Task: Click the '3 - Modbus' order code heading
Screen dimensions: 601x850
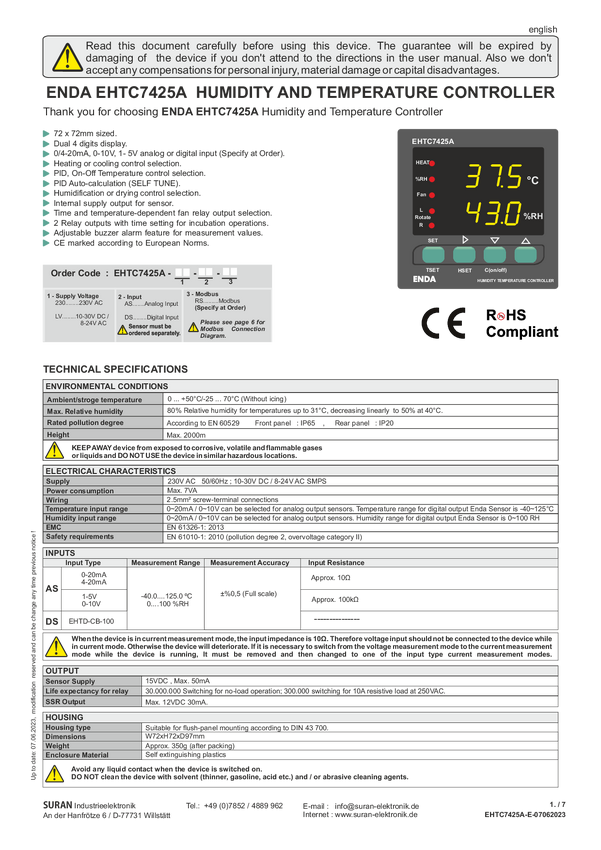Action: pos(202,294)
